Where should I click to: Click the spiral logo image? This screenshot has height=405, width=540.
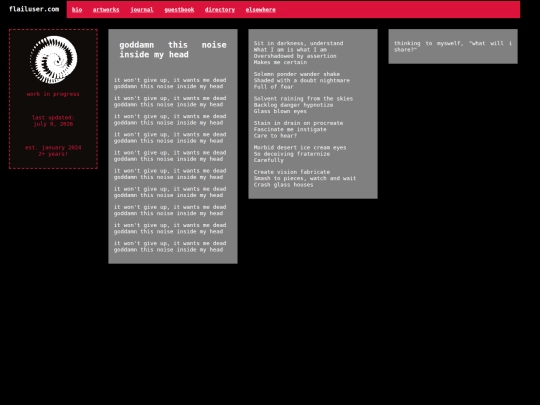tap(53, 60)
